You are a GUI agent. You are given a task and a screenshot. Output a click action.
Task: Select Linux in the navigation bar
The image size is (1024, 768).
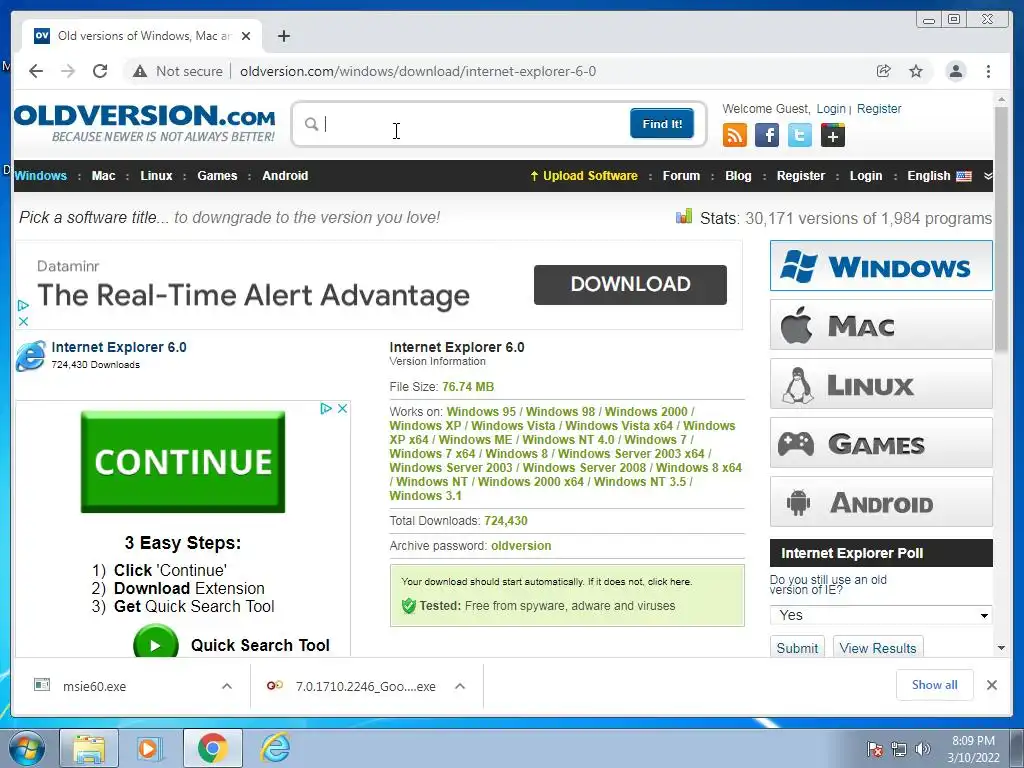156,176
